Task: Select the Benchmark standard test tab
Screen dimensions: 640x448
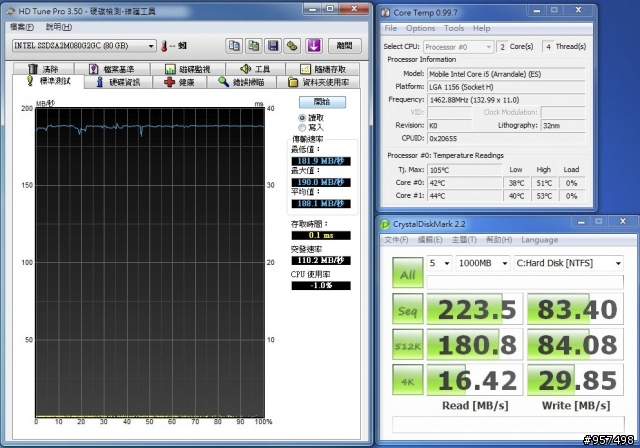Action: pos(48,81)
